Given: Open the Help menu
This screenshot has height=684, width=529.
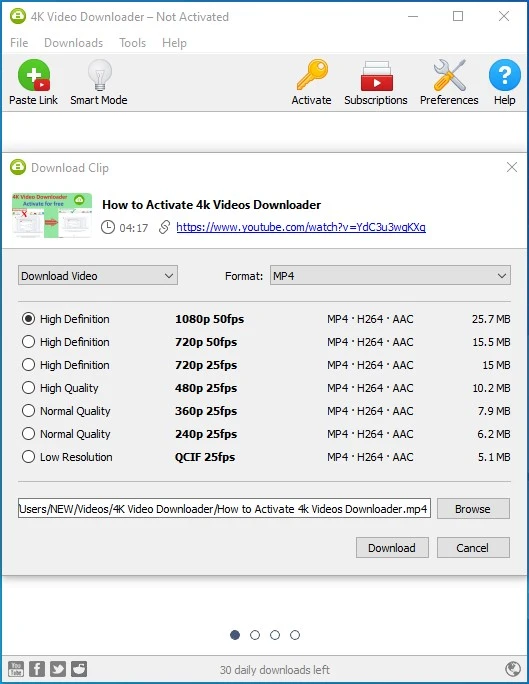Looking at the screenshot, I should [174, 43].
